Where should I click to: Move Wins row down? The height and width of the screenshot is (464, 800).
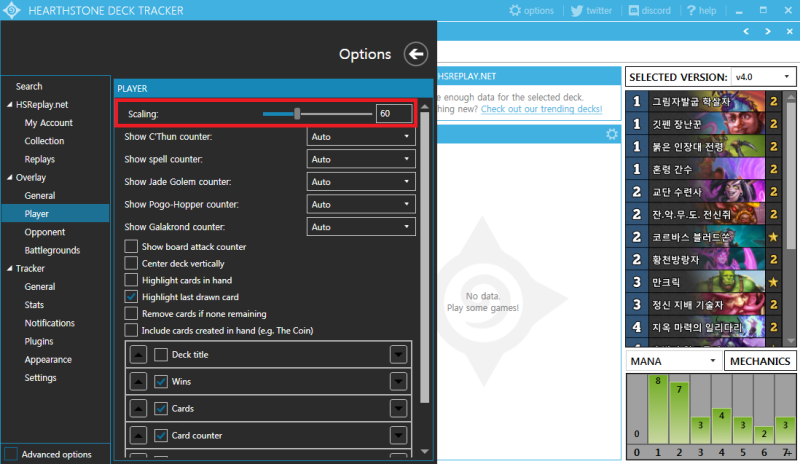[398, 382]
